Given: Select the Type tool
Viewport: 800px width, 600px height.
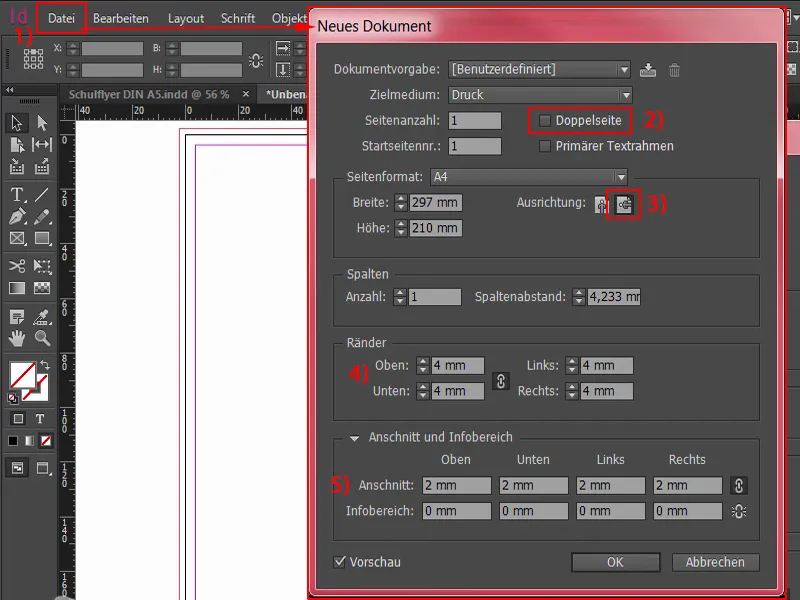Looking at the screenshot, I should coord(17,194).
